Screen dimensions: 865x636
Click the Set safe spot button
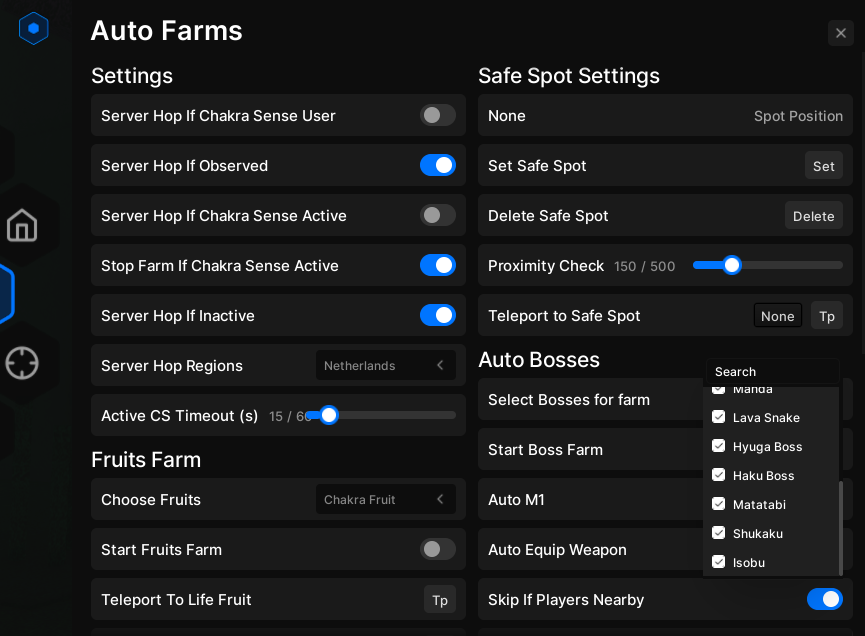(x=824, y=165)
